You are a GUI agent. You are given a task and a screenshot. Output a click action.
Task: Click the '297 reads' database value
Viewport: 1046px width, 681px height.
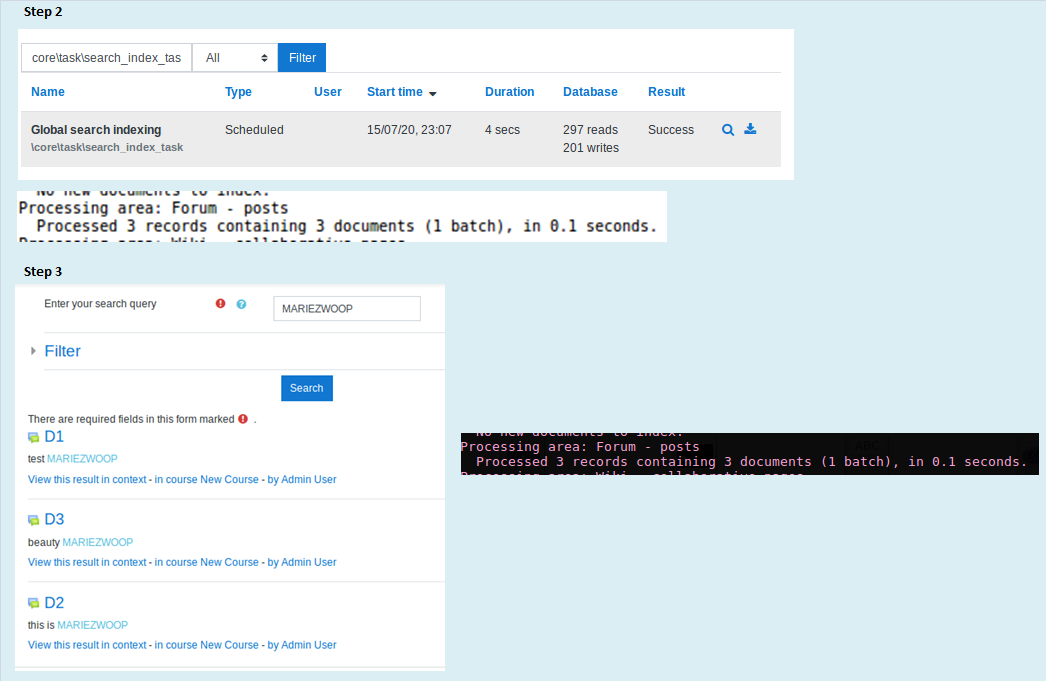click(590, 130)
